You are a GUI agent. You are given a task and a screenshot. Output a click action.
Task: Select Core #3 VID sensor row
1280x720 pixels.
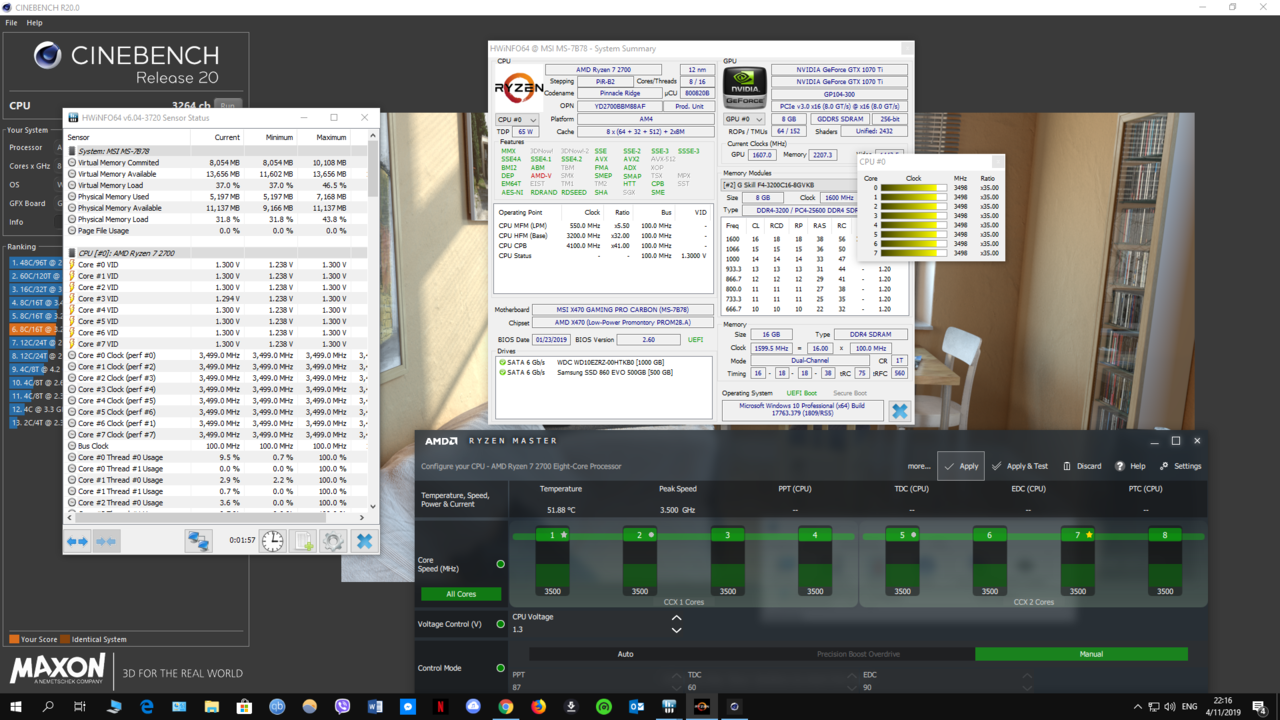[x=216, y=298]
